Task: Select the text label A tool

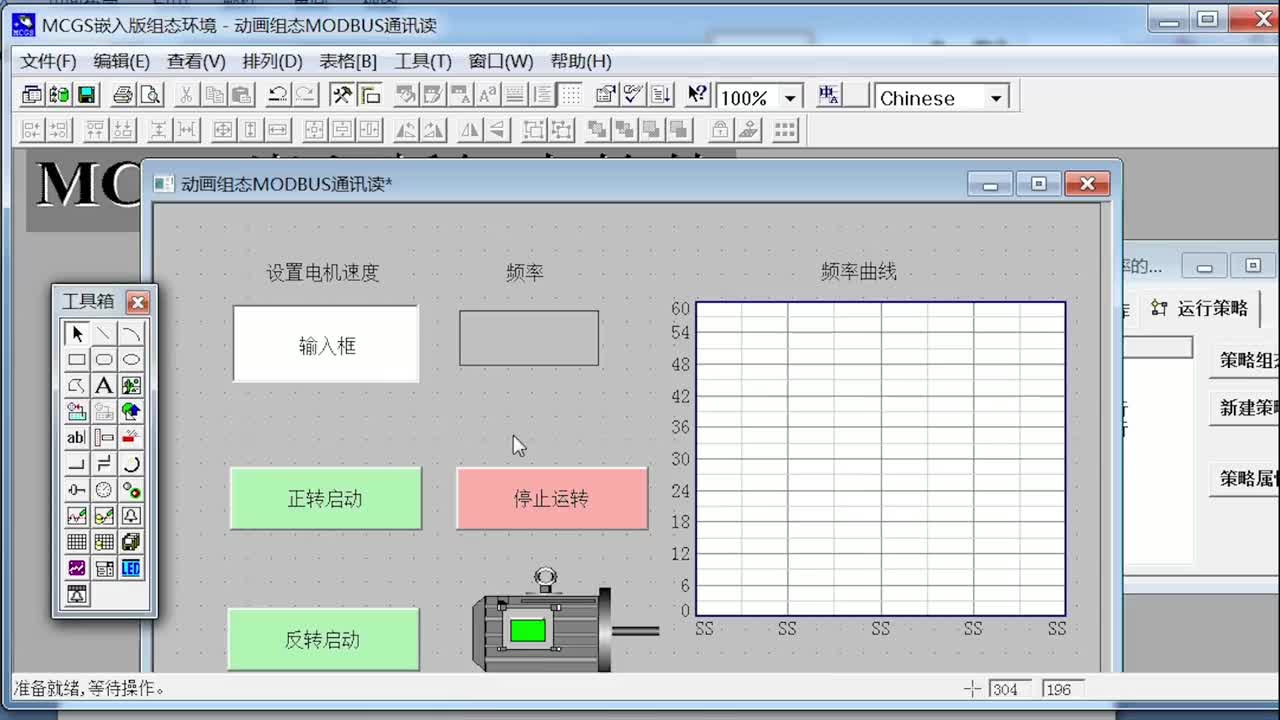Action: click(x=104, y=386)
